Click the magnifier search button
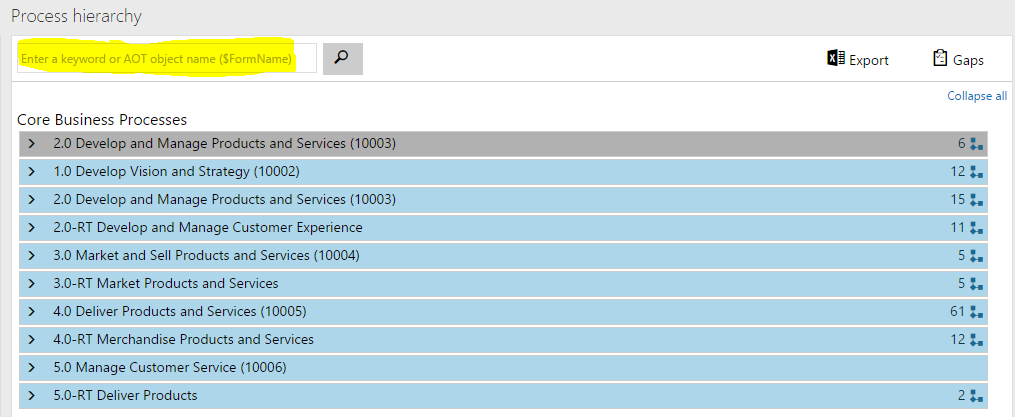 (342, 59)
